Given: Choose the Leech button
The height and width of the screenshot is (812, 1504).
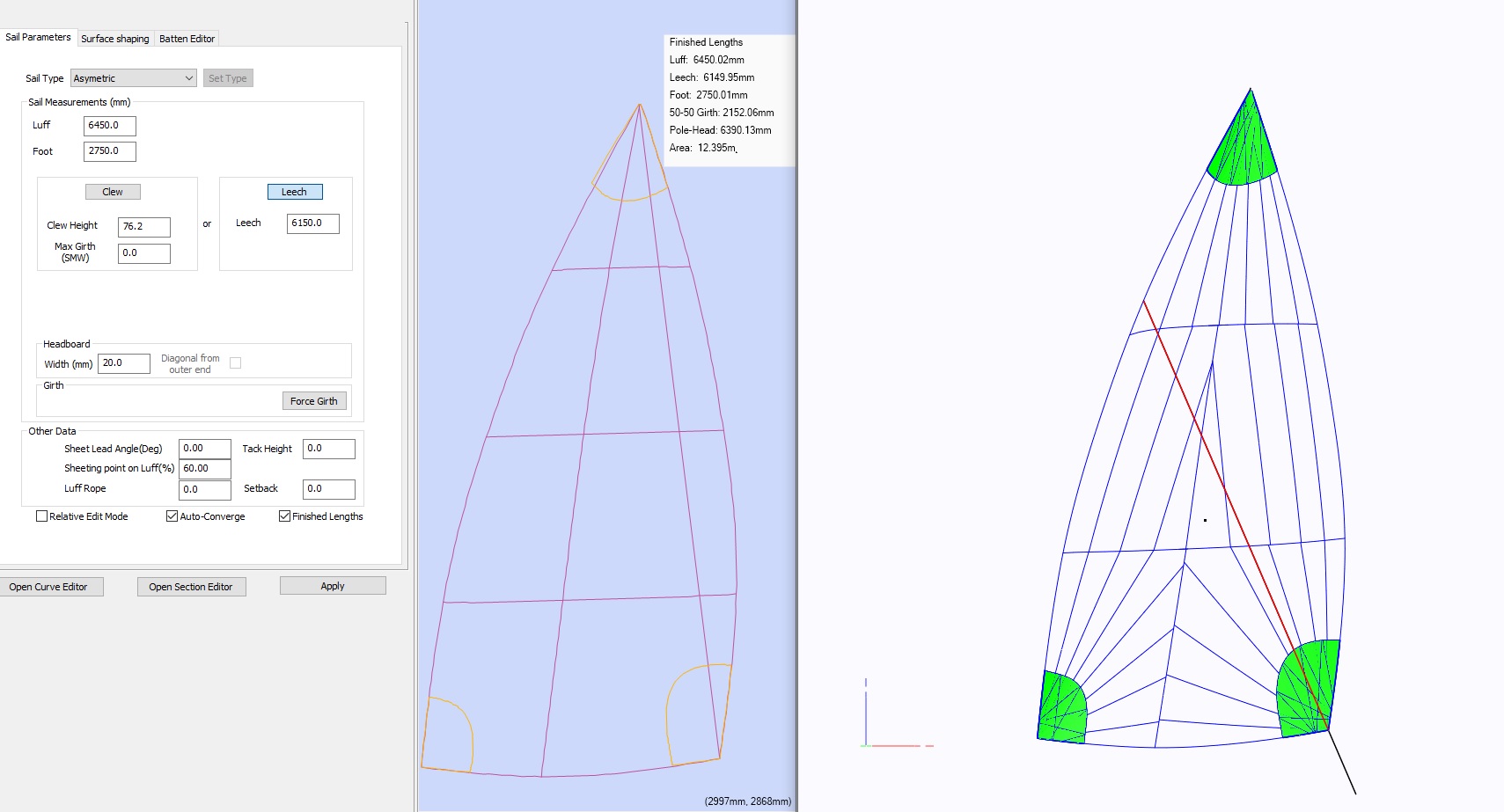Looking at the screenshot, I should click(295, 192).
